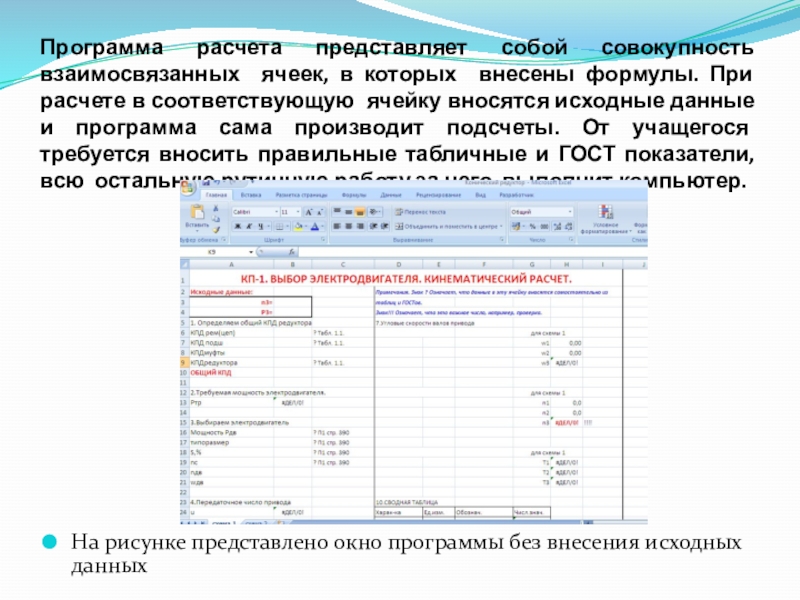The width and height of the screenshot is (800, 600).
Task: Switch to the Данные ribbon tab
Action: 391,195
